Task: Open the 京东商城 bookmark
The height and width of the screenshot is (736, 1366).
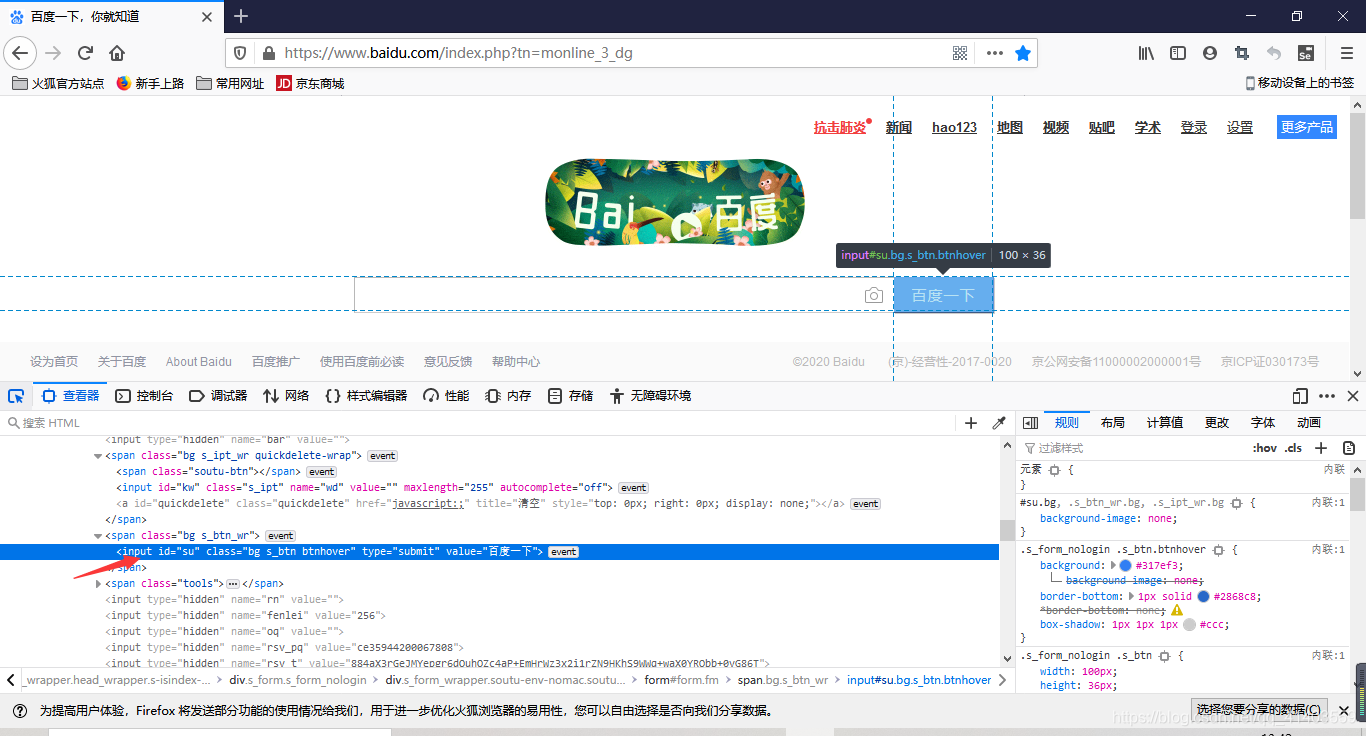Action: click(310, 83)
